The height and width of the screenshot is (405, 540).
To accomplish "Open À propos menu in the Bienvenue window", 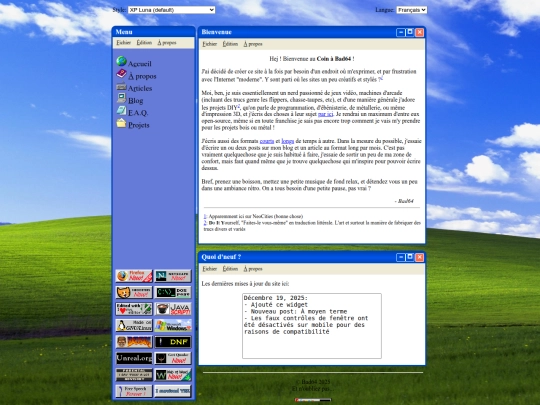I will click(253, 44).
